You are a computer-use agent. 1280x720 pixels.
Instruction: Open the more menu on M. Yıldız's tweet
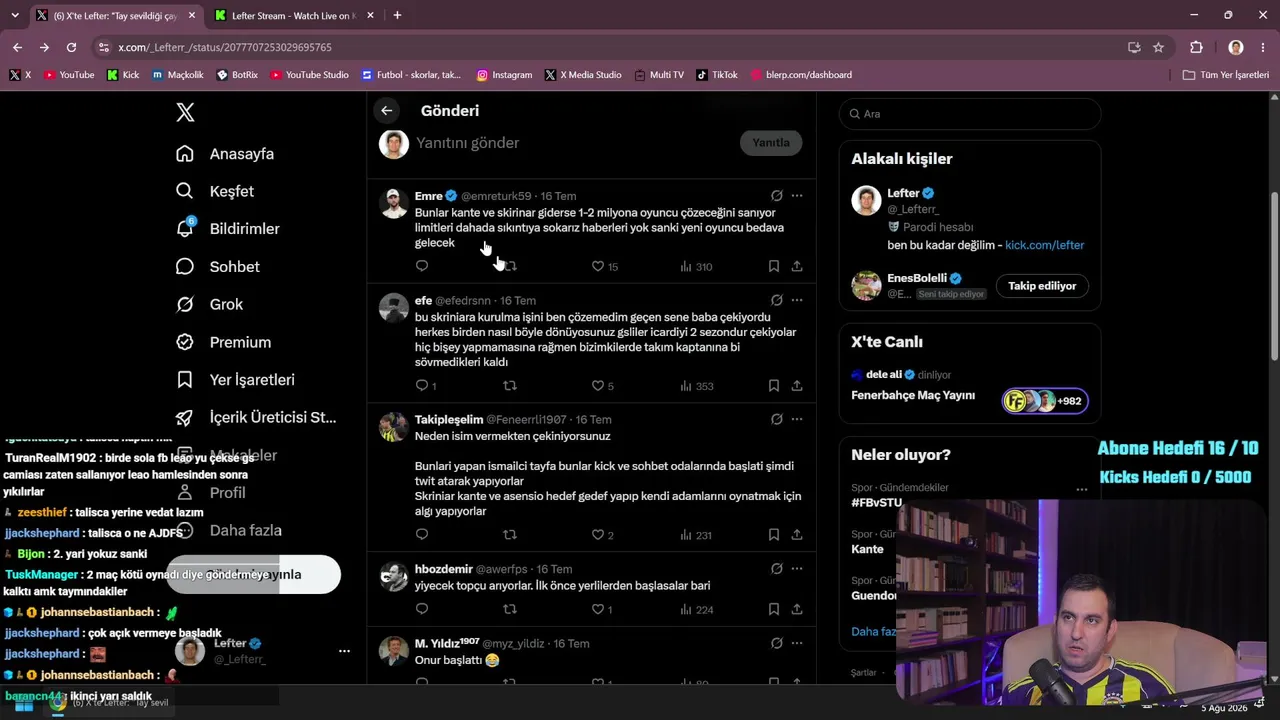[x=797, y=643]
